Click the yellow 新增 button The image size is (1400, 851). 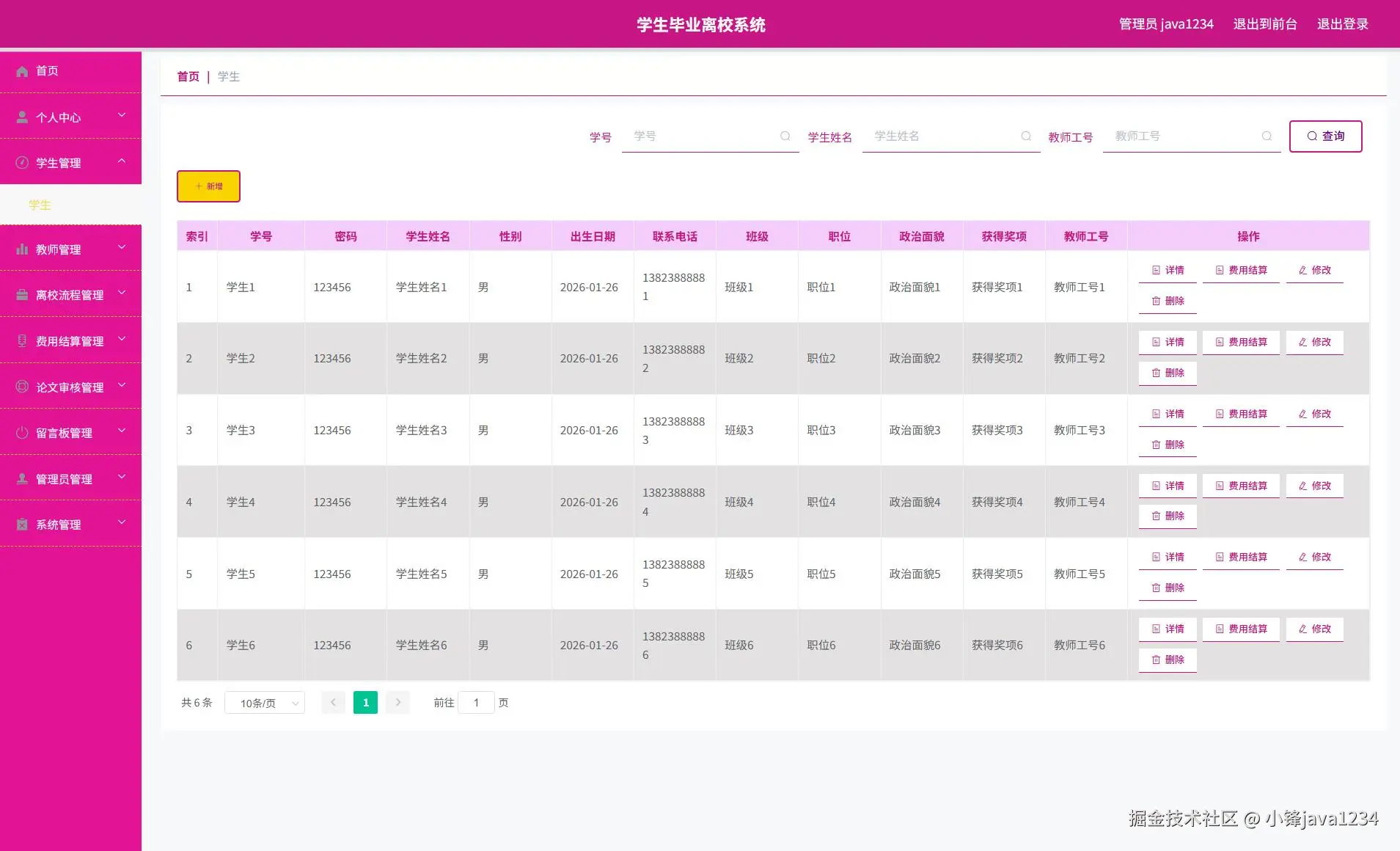point(208,186)
